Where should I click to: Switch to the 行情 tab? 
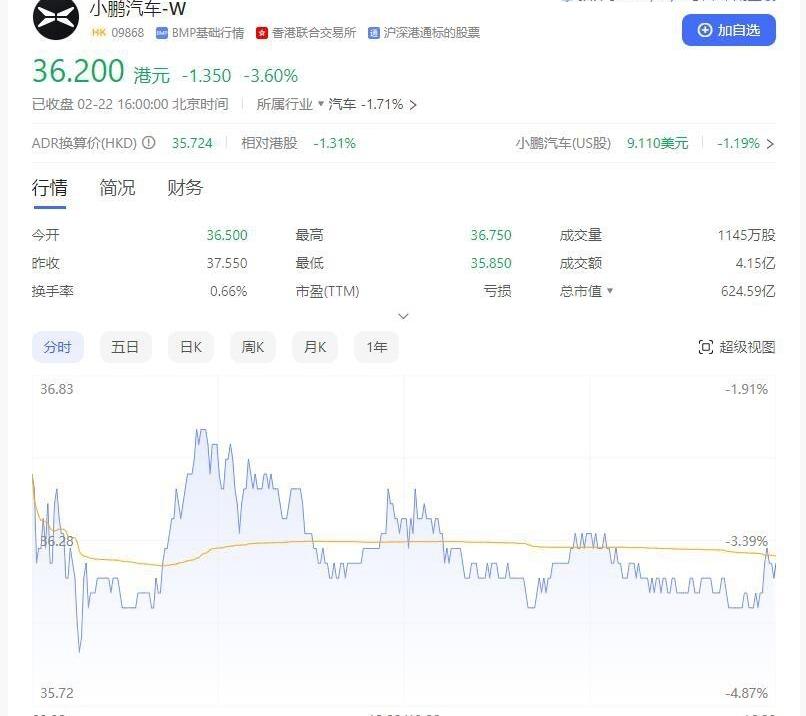point(49,188)
